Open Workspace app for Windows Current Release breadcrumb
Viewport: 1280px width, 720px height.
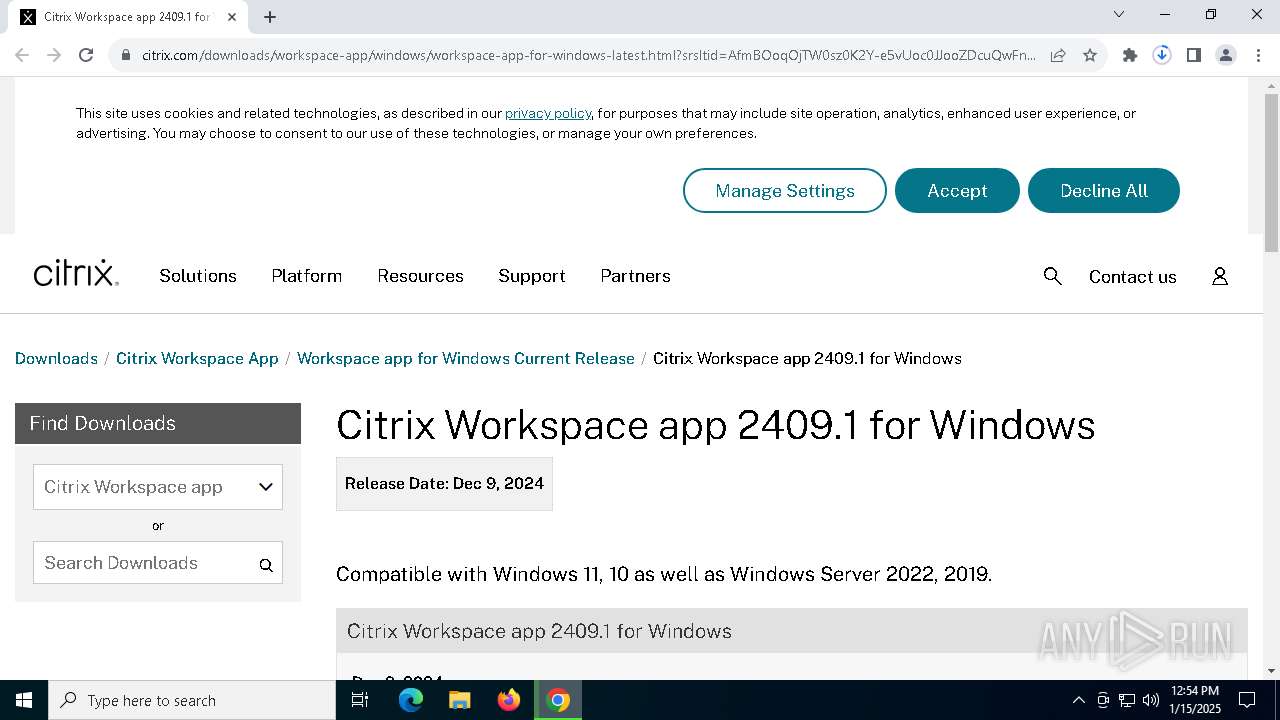(x=466, y=358)
